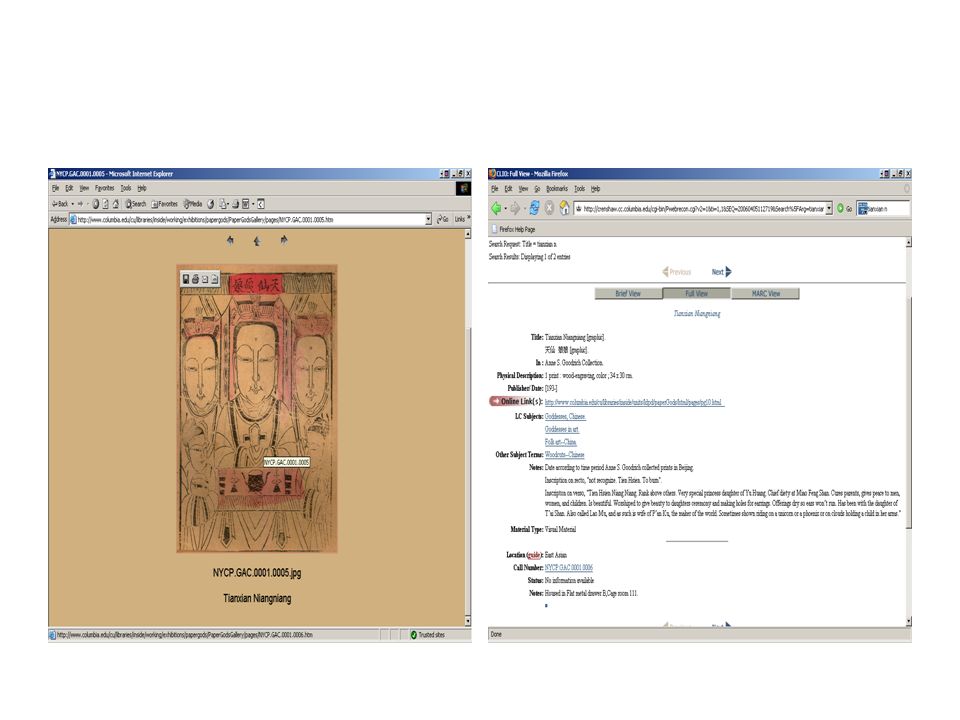Open the Firefox Forward history dropdown arrow
Screen dimensions: 960x720
tap(525, 208)
